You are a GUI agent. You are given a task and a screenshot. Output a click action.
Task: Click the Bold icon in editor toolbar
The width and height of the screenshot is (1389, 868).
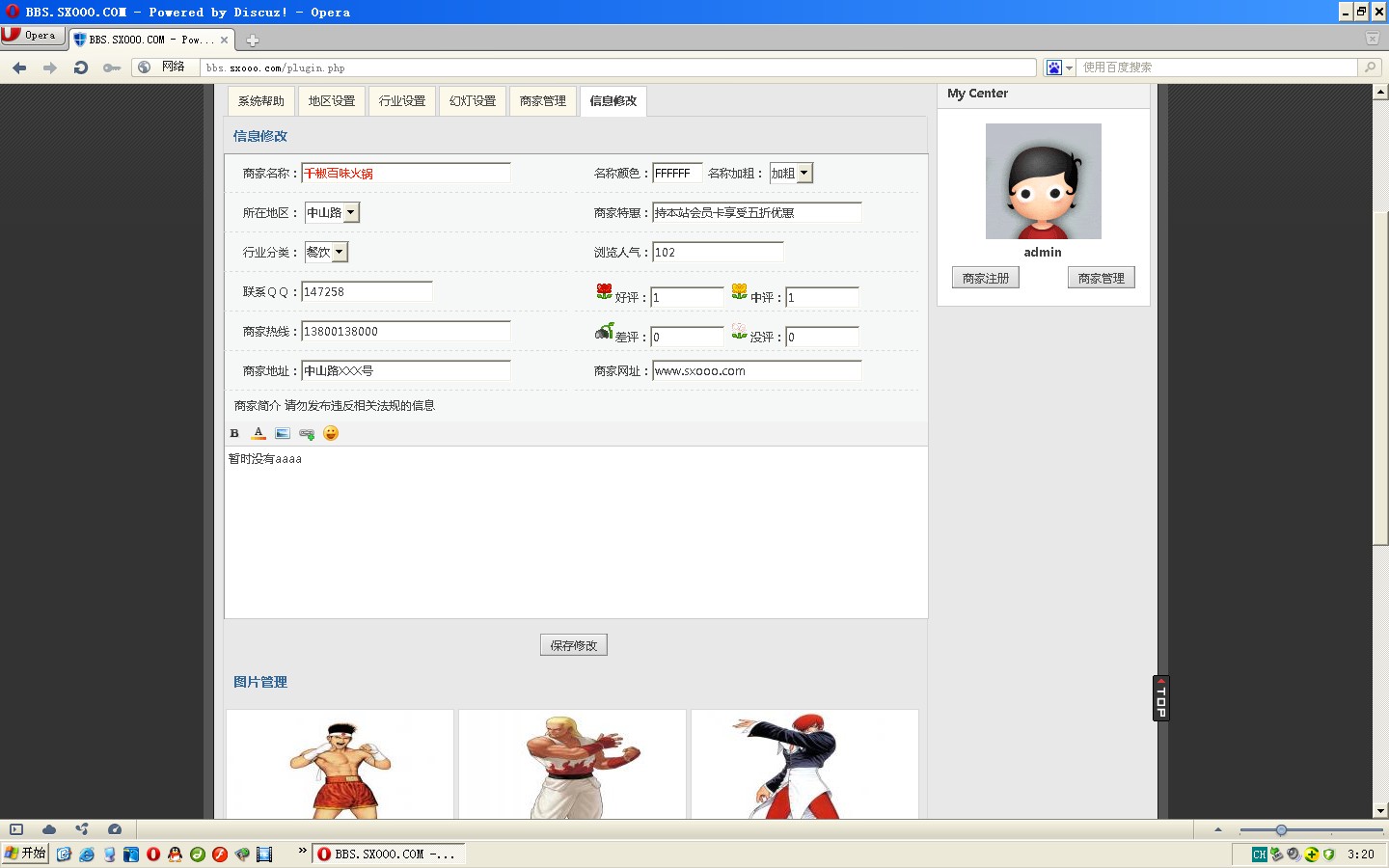click(234, 433)
